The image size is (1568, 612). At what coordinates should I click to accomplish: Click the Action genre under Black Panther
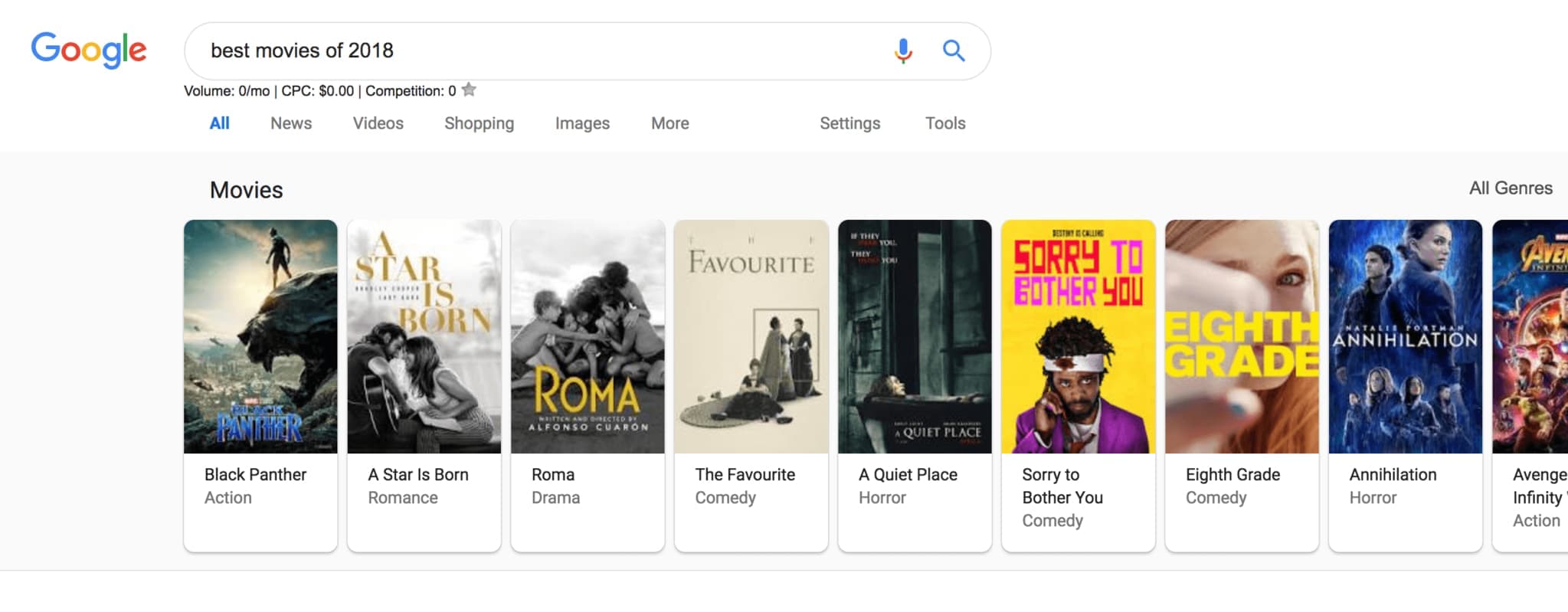228,498
